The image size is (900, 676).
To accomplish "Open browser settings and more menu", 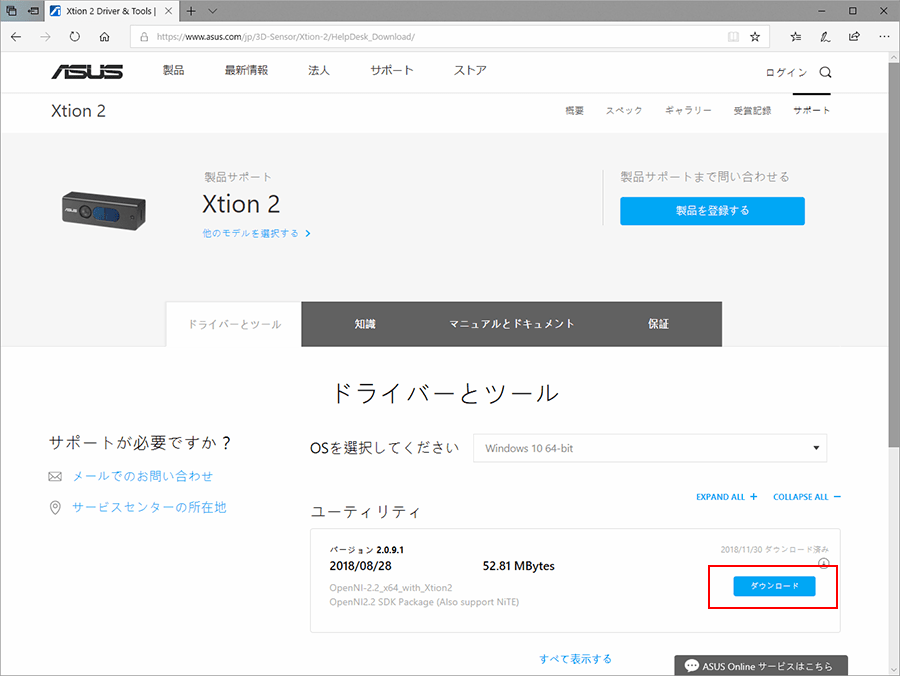I will click(884, 37).
